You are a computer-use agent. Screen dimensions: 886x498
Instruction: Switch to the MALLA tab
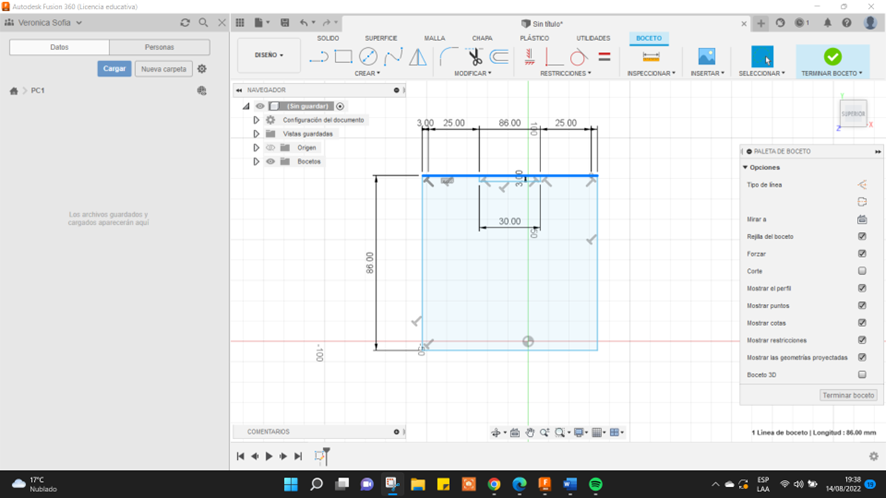435,38
